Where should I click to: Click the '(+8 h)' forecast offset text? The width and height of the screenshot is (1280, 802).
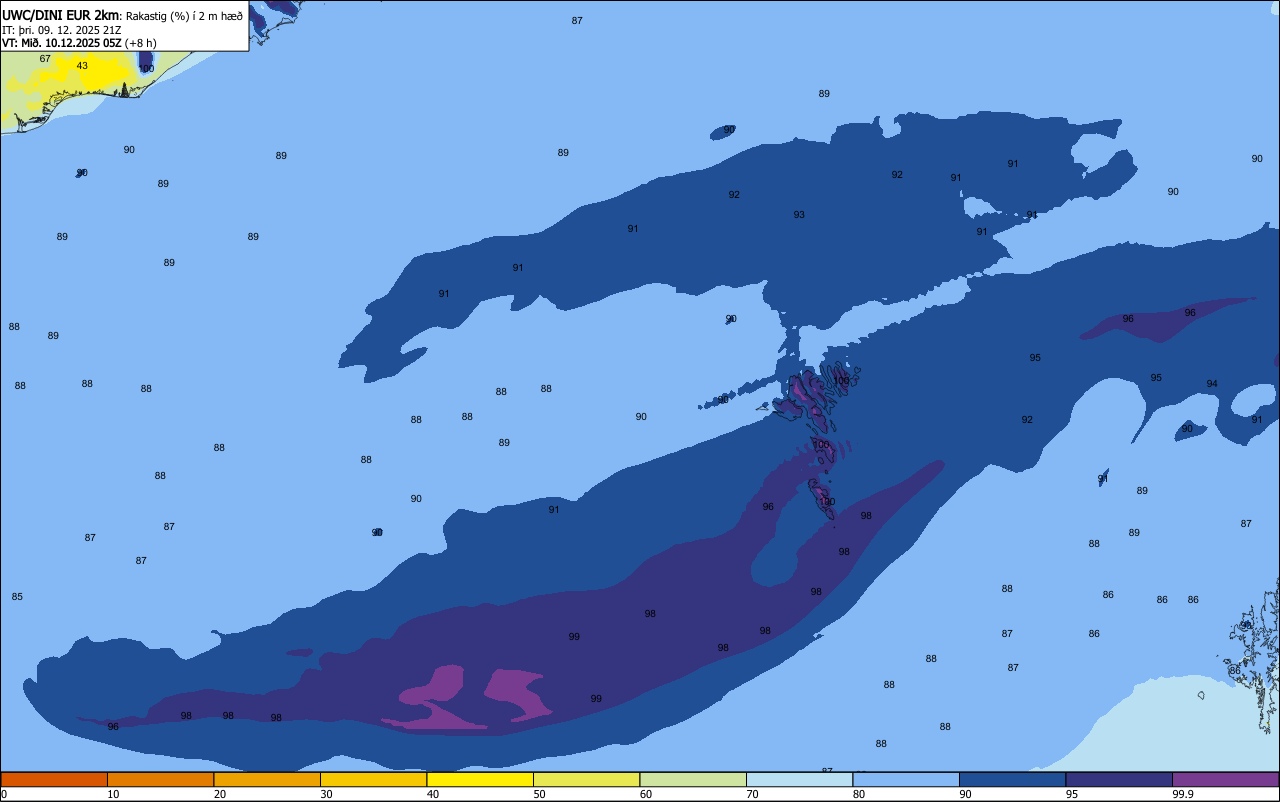[140, 43]
